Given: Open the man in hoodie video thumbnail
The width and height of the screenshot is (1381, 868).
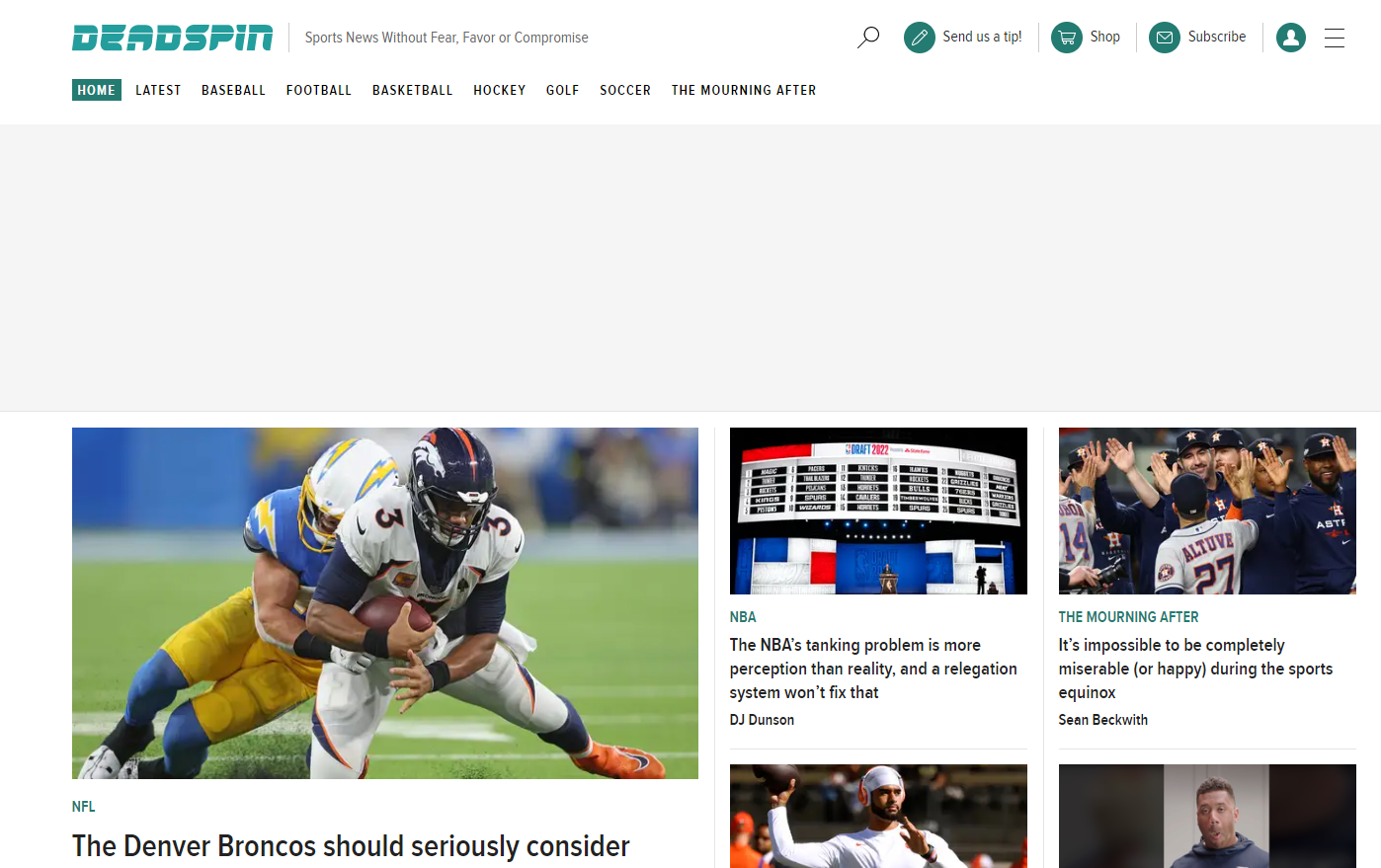Looking at the screenshot, I should [1207, 816].
